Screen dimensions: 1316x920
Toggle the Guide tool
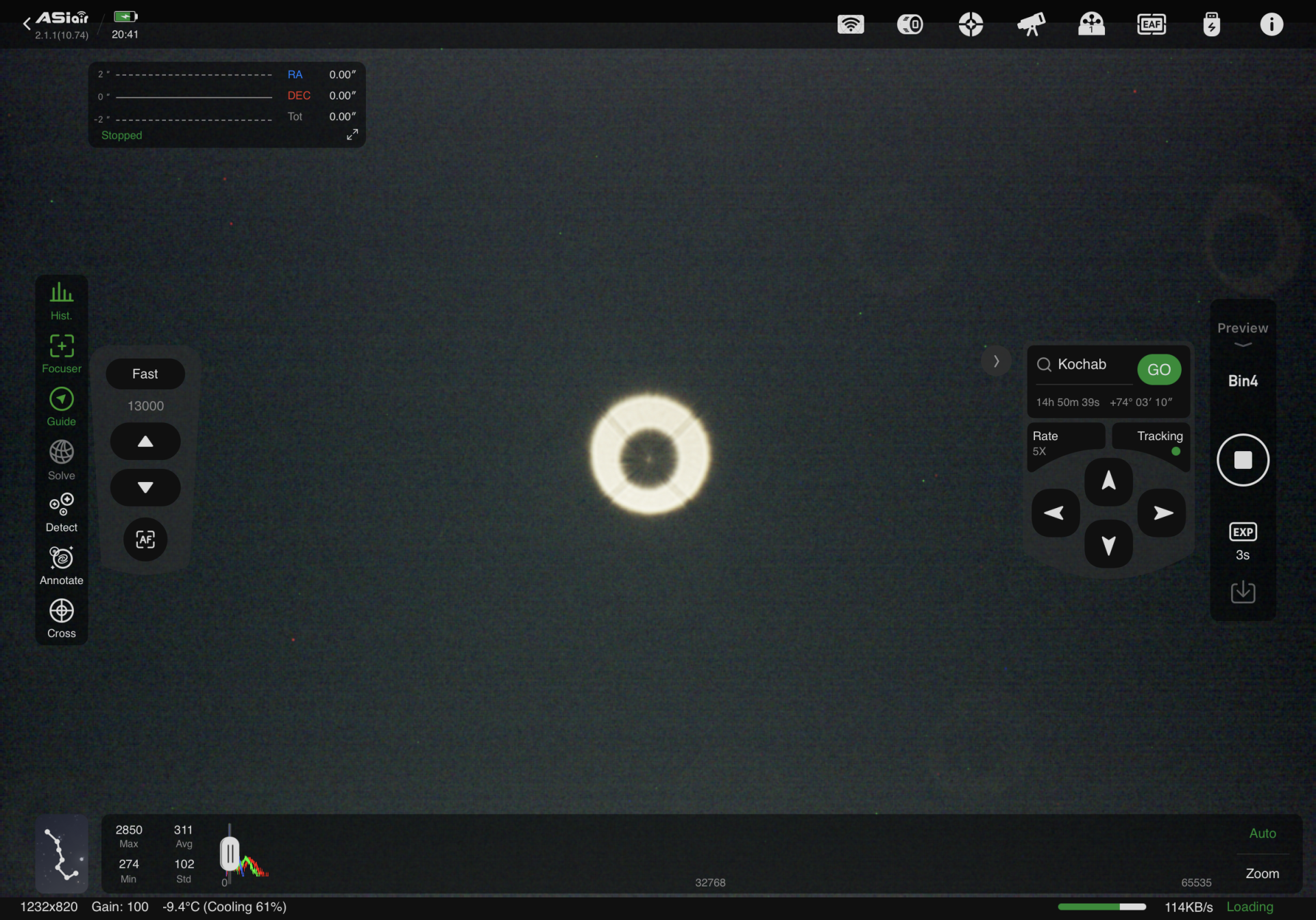tap(61, 407)
